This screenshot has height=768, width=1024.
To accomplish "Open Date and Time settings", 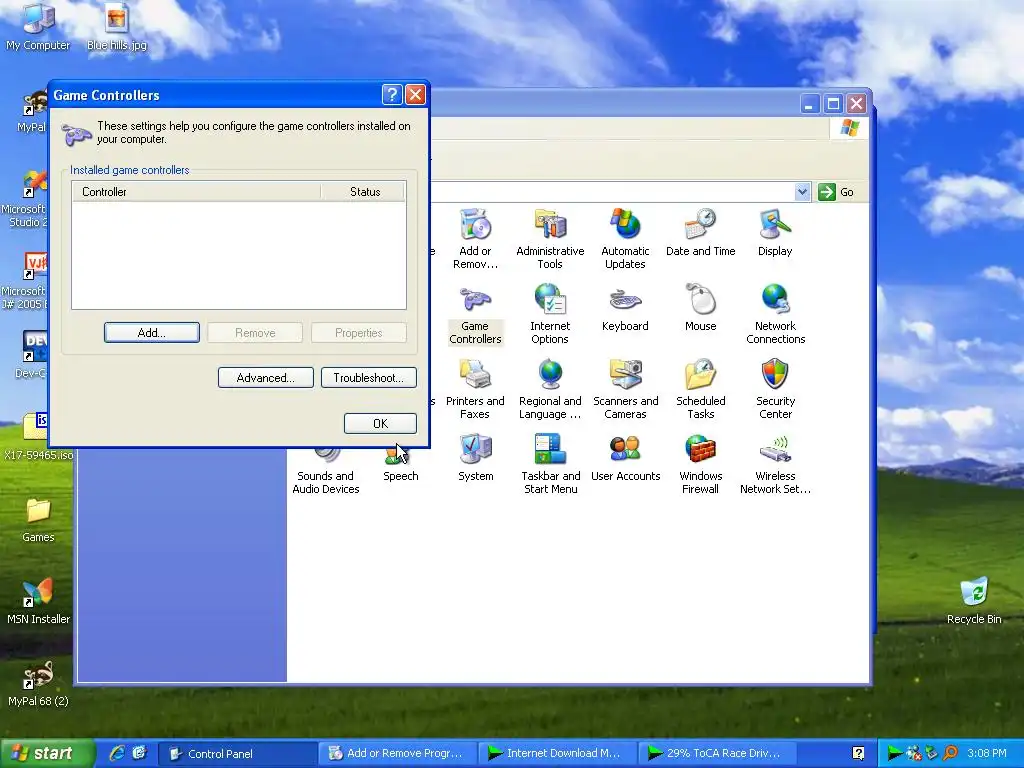I will coord(700,232).
